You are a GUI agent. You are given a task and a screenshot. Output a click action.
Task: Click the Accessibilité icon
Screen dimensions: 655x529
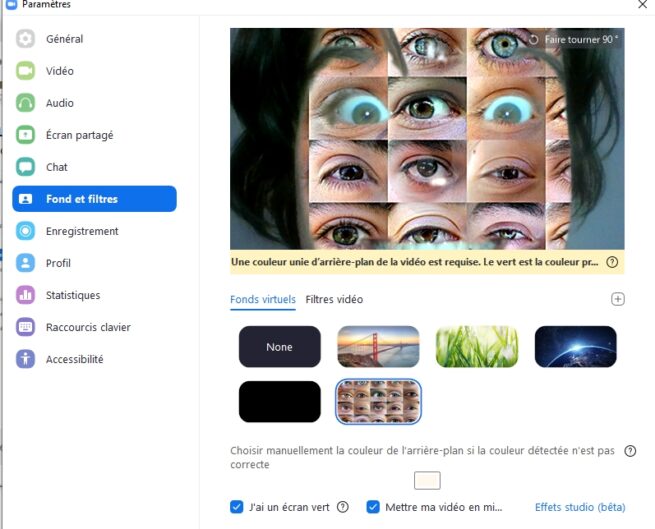[x=25, y=359]
